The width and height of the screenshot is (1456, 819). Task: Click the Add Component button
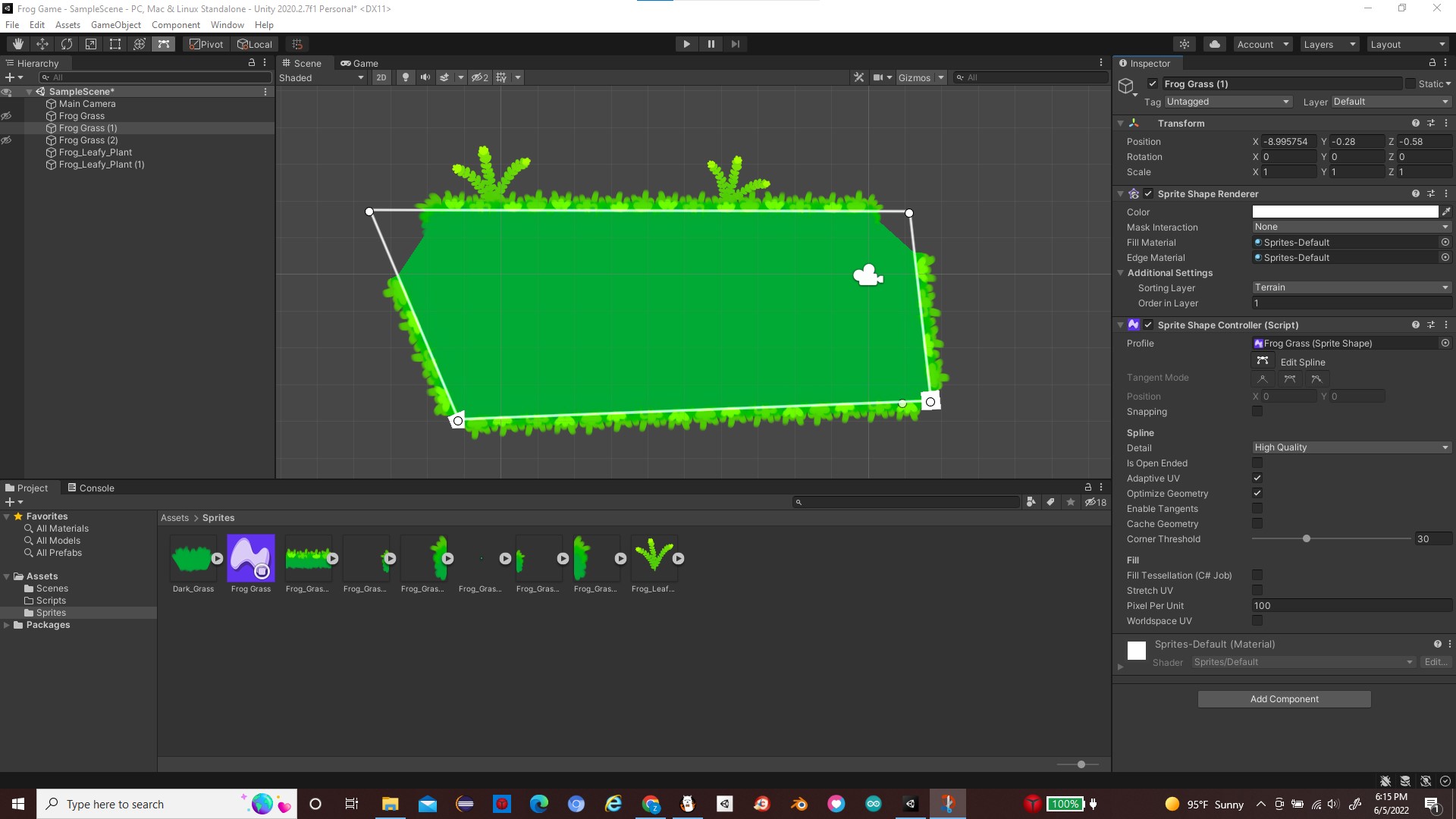tap(1283, 698)
